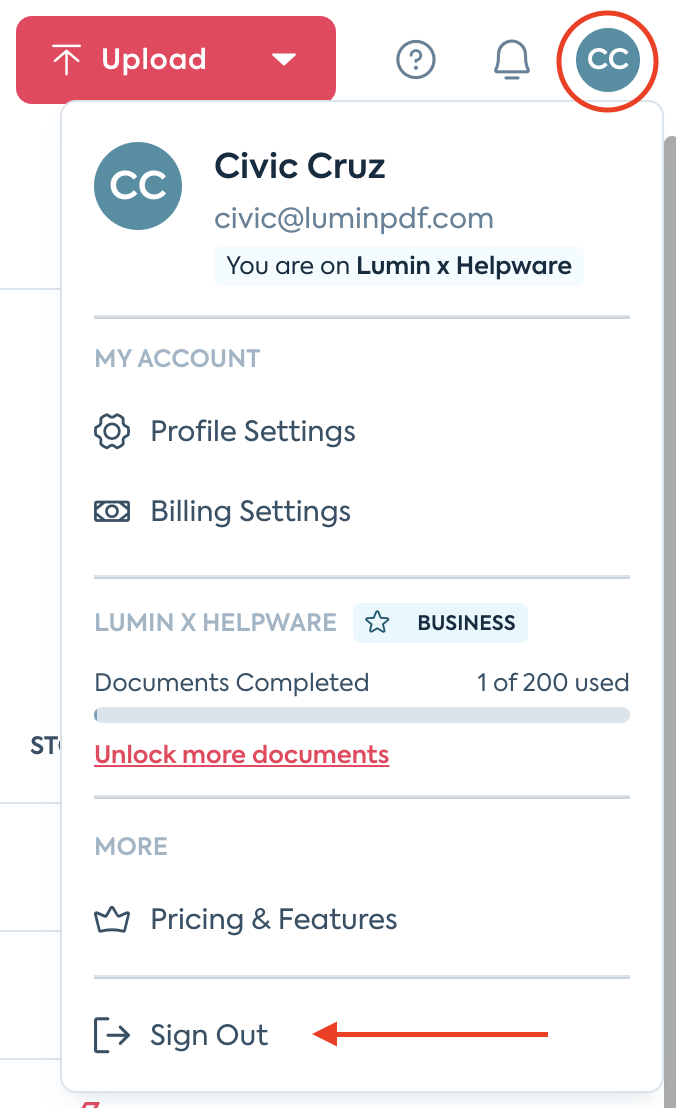Open Profile Settings
The image size is (676, 1108).
[252, 431]
